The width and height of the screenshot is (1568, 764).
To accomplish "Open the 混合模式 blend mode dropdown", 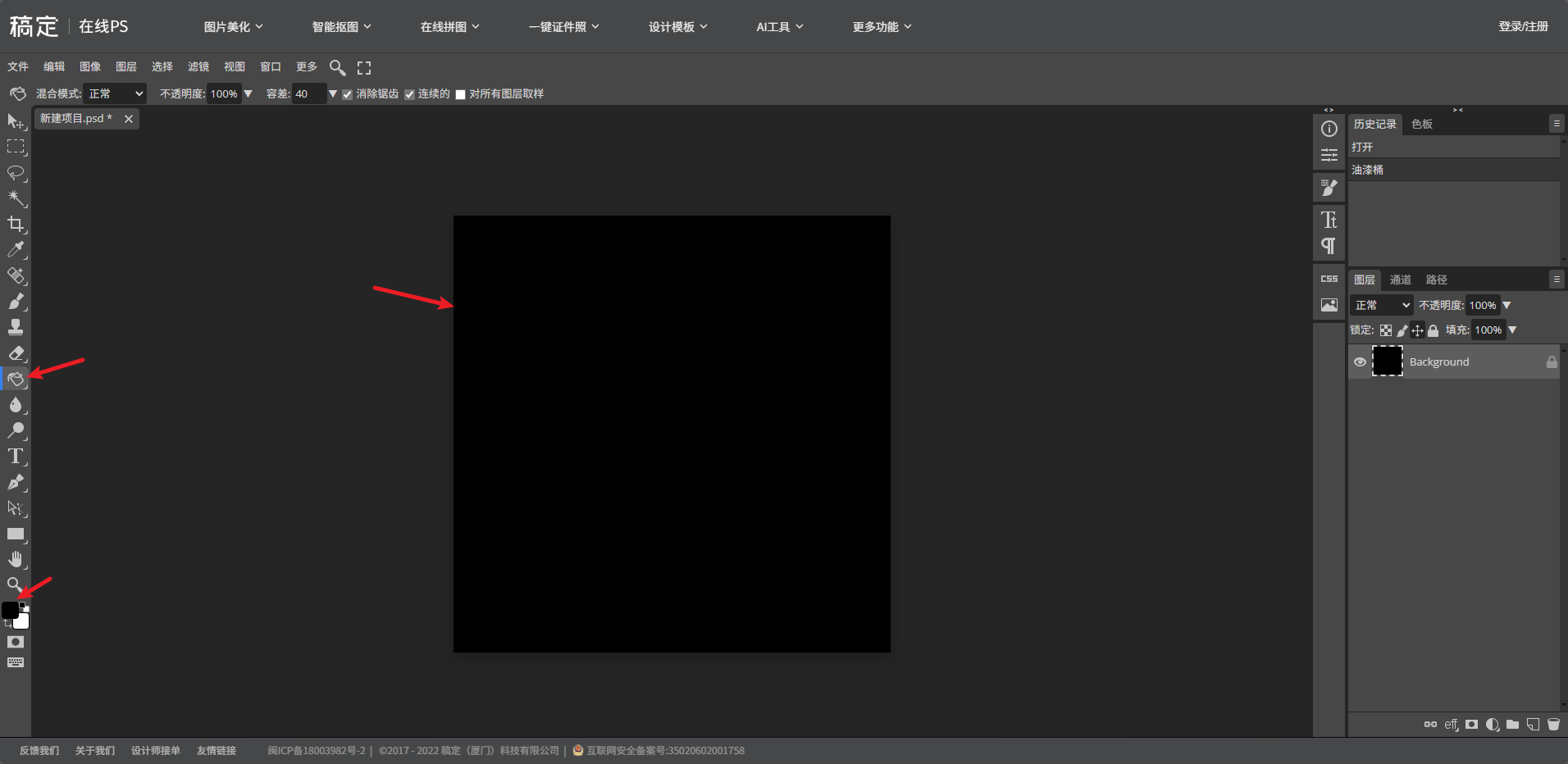I will tap(115, 94).
